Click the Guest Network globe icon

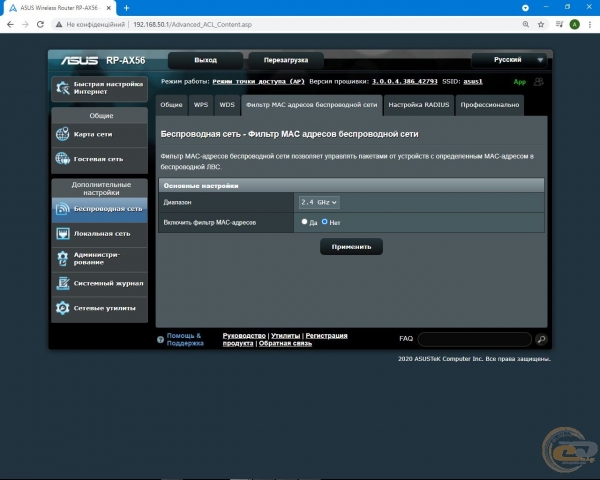tap(62, 159)
